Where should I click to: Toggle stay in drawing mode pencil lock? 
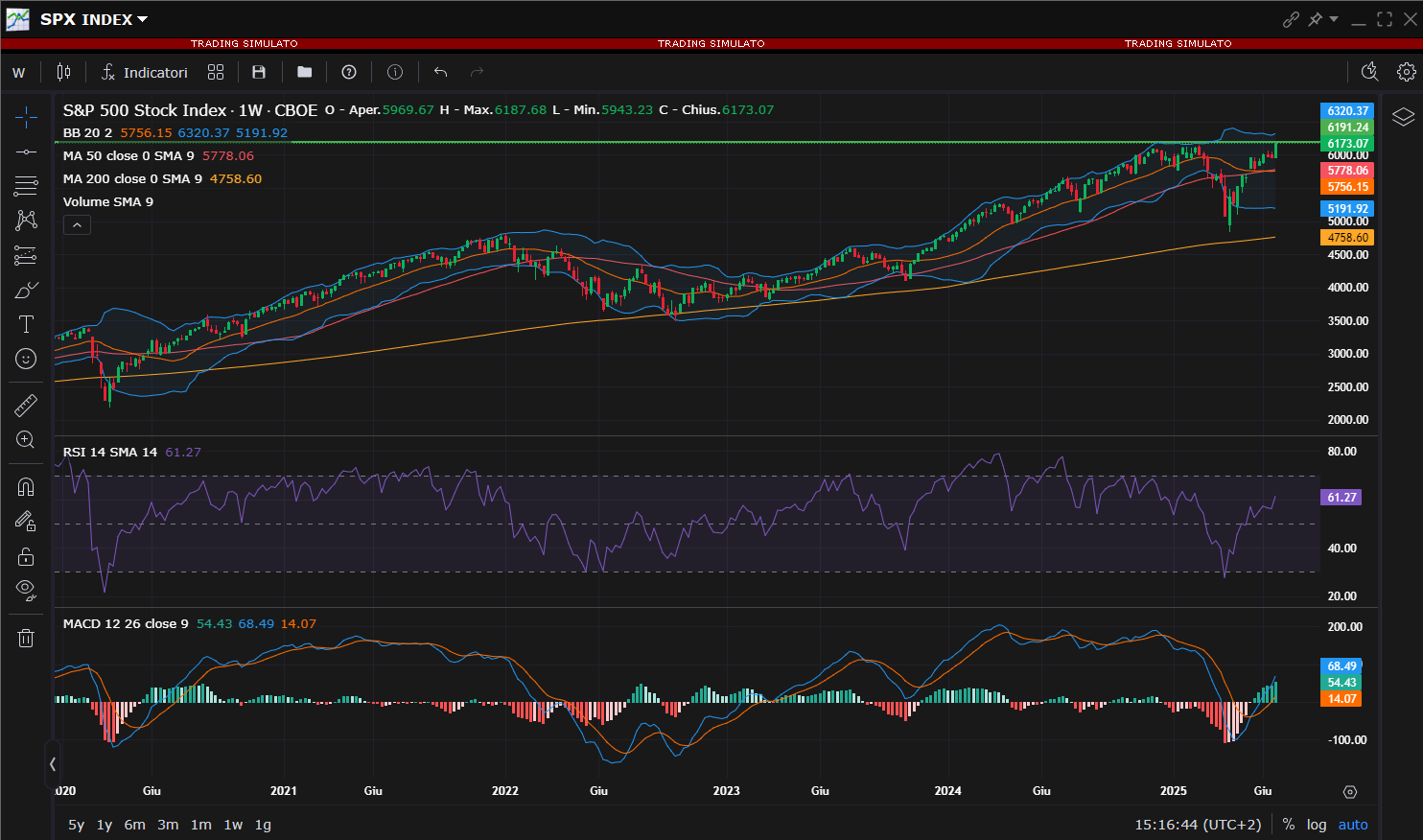click(26, 522)
